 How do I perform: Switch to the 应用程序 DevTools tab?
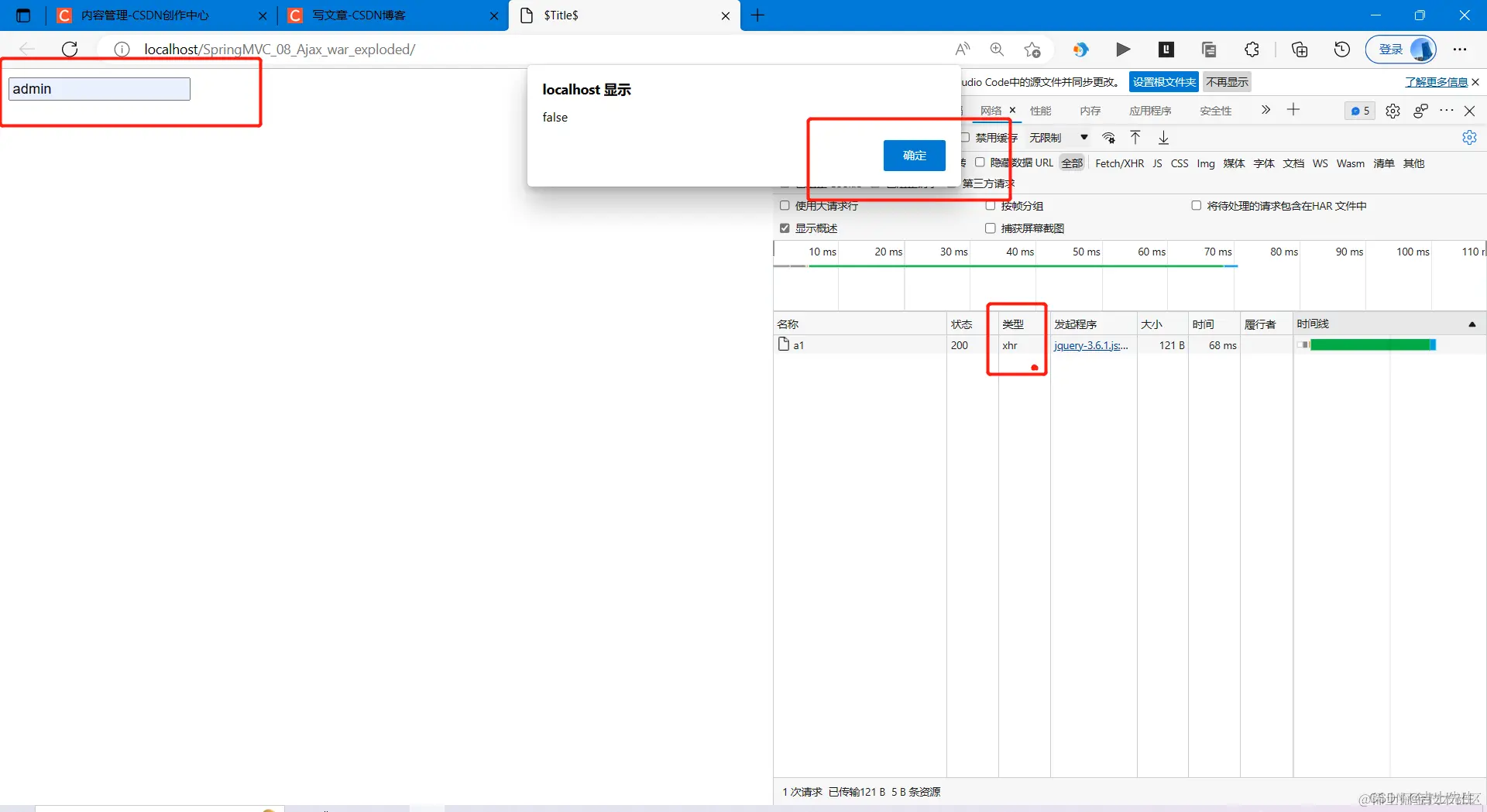click(1150, 111)
